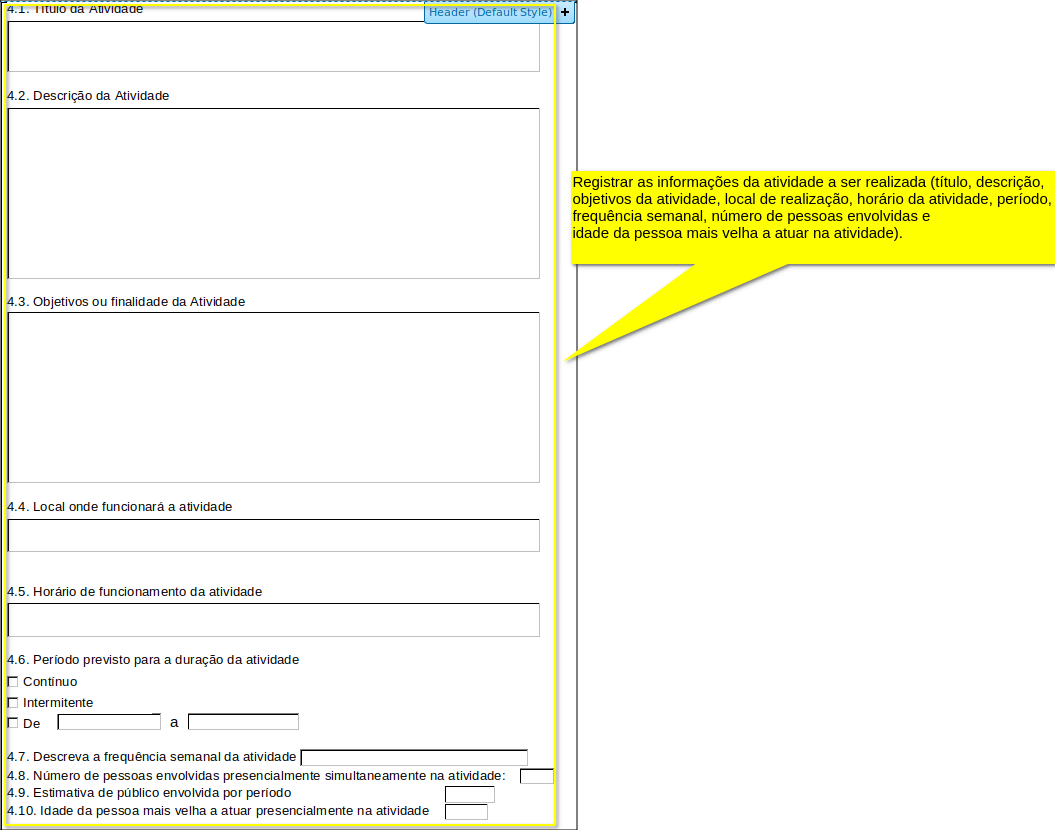Click the Local onde funcionará field
Viewport: 1055px width, 830px height.
[x=274, y=535]
